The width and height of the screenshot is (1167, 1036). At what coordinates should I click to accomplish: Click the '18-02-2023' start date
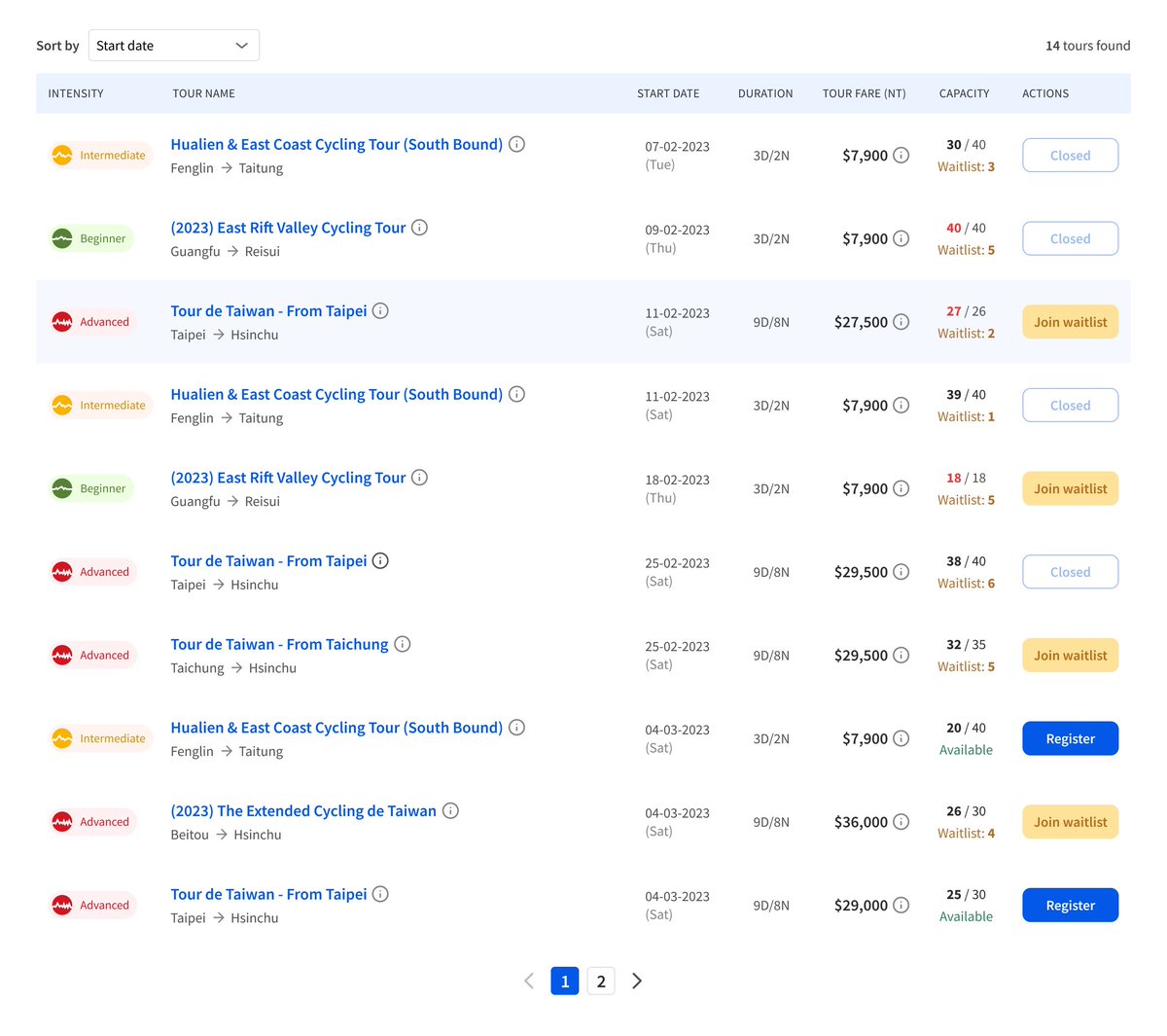[677, 480]
